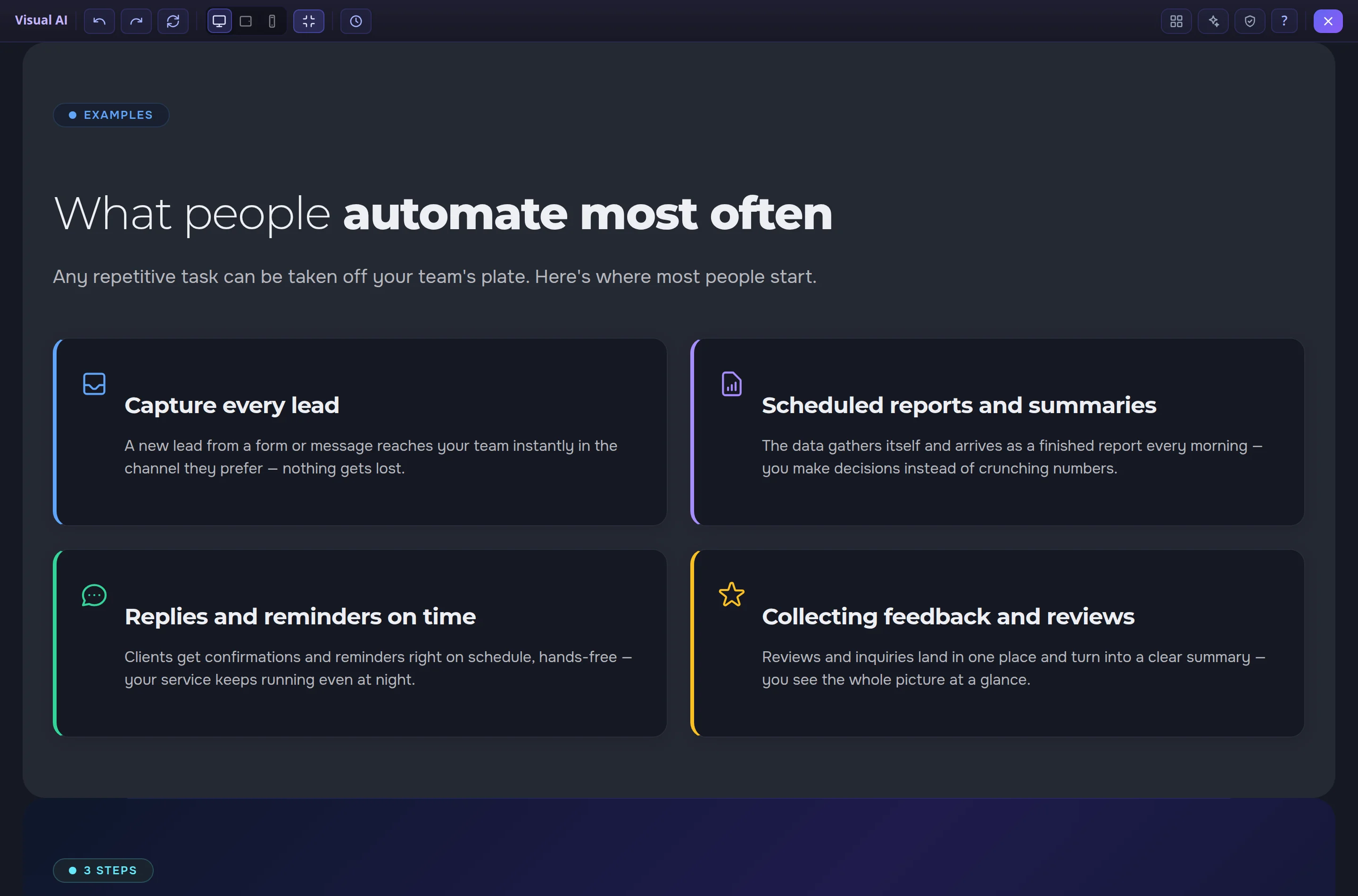Click the AI sparkle icon
Image resolution: width=1358 pixels, height=896 pixels.
(x=1213, y=21)
